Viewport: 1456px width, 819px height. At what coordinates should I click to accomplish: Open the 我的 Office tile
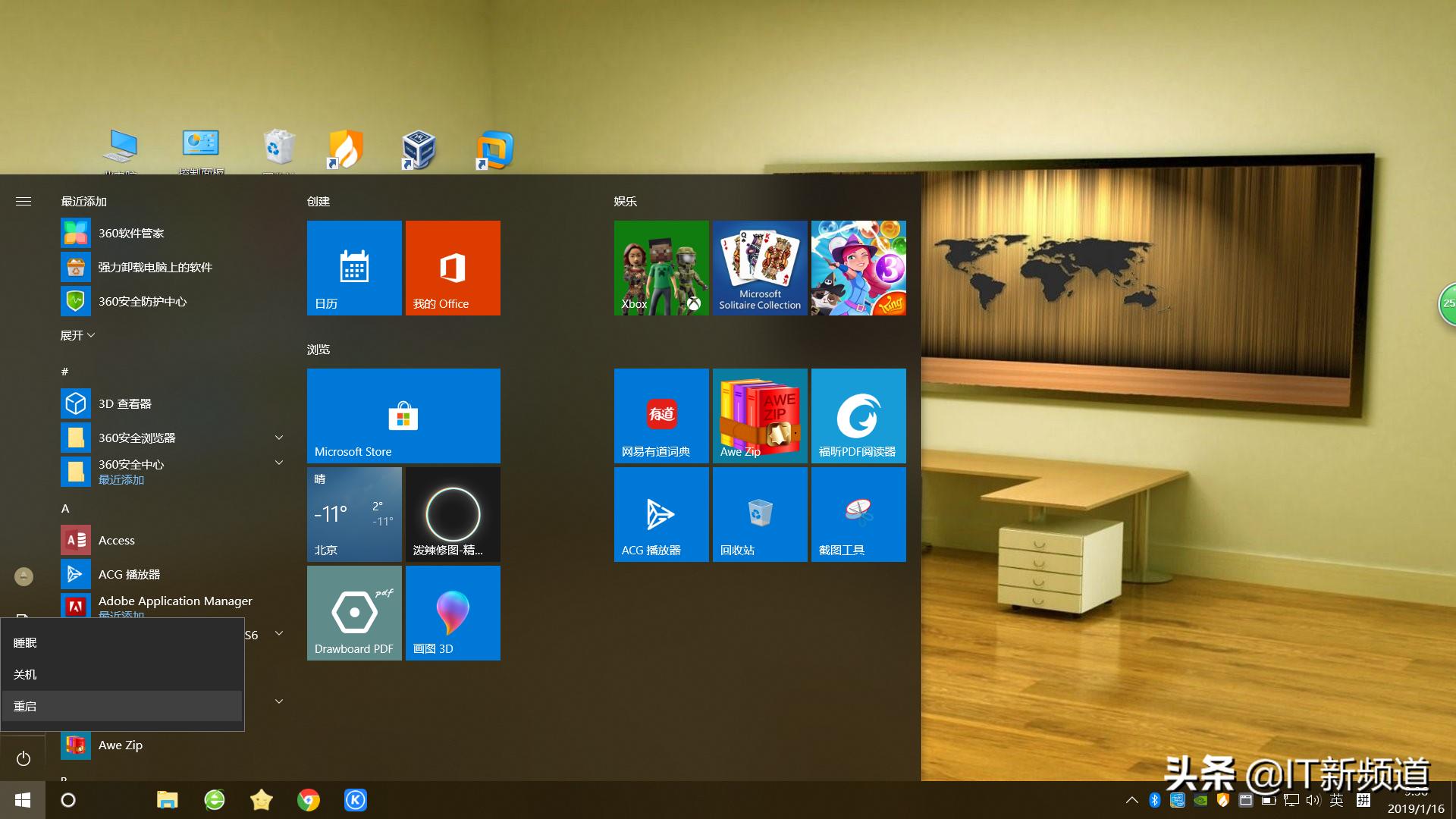pos(453,268)
